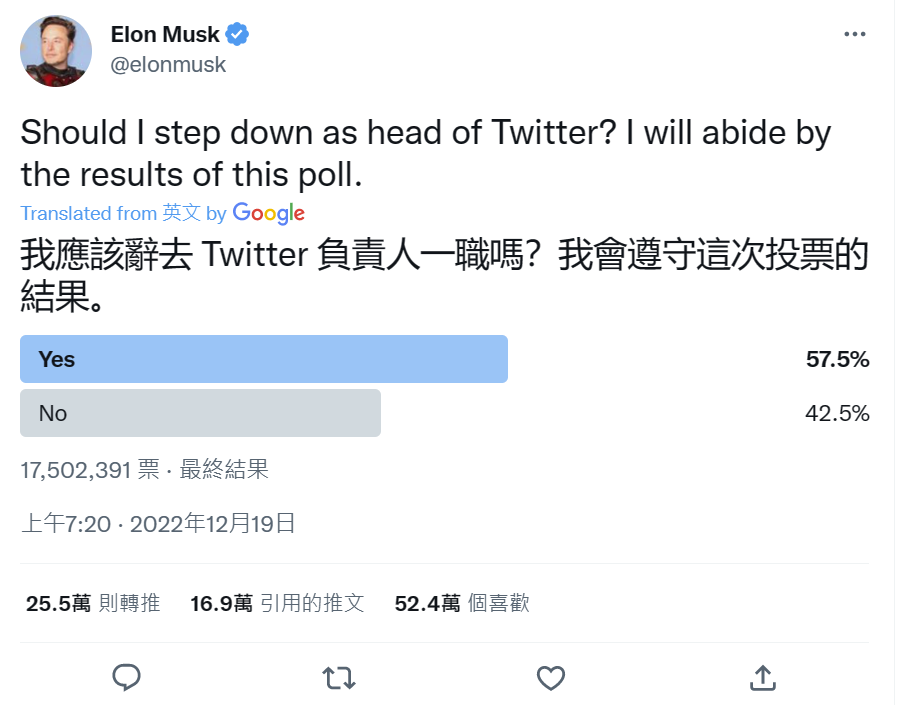Click the Translated from 英文 label
The image size is (897, 705).
[111, 213]
